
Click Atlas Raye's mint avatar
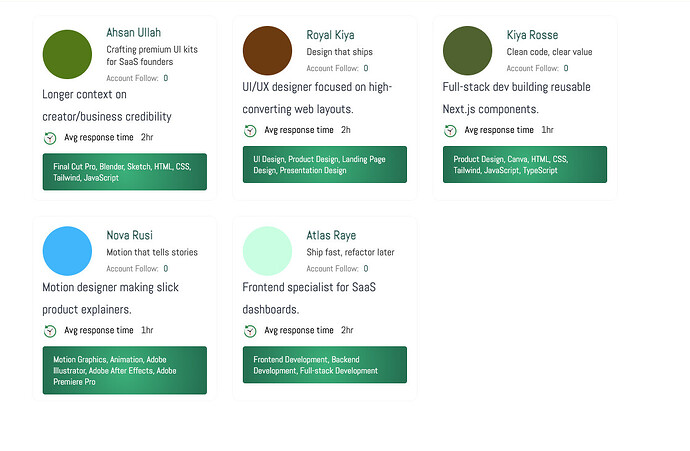coord(268,251)
